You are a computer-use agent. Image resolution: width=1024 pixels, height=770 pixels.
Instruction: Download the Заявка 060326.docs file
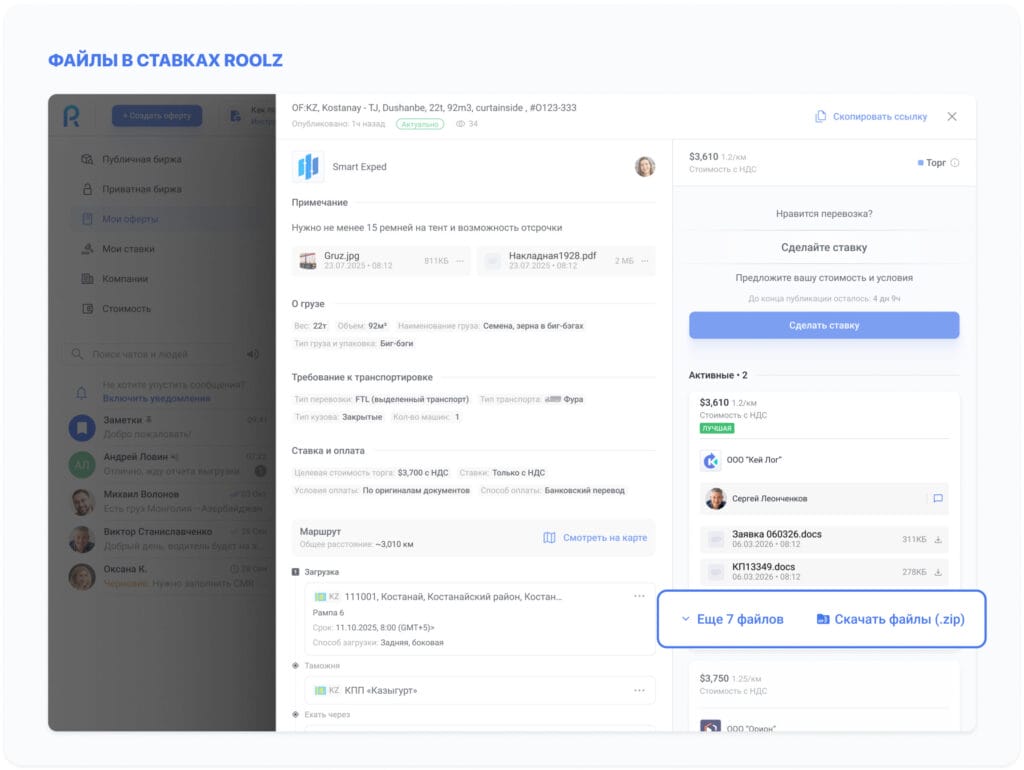pyautogui.click(x=938, y=540)
